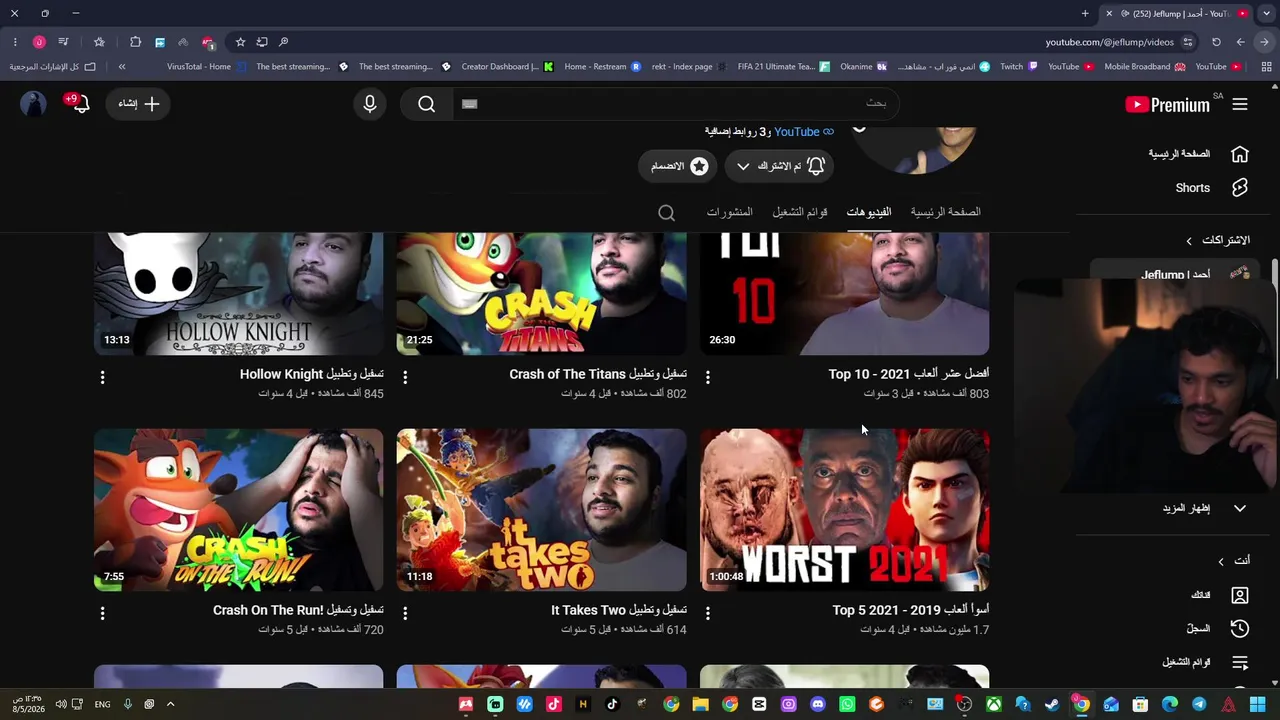Viewport: 1280px width, 720px height.
Task: Switch to the channel Home tab (الصفحة الرئيسية)
Action: [x=945, y=212]
